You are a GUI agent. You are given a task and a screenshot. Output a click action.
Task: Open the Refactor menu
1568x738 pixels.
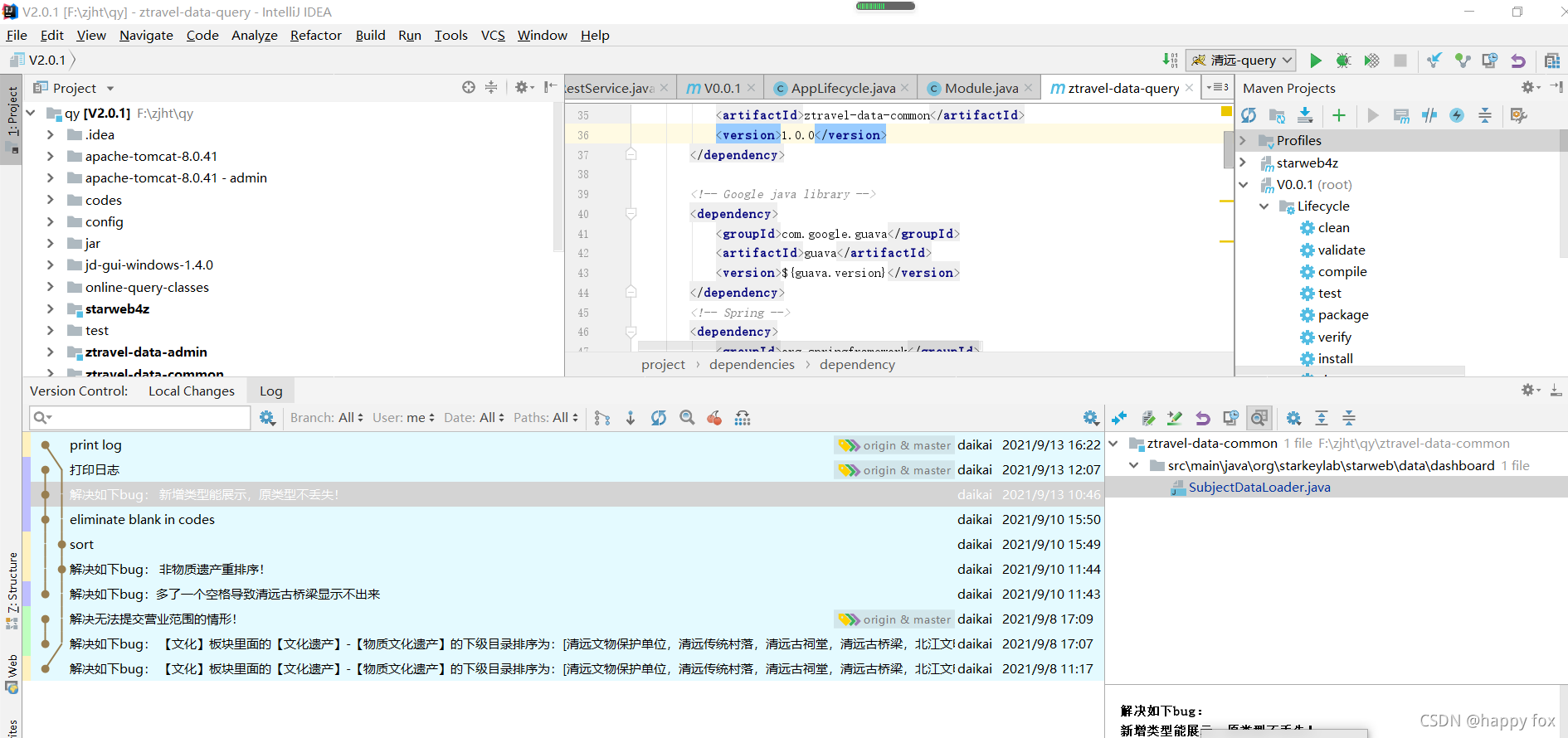pyautogui.click(x=315, y=35)
